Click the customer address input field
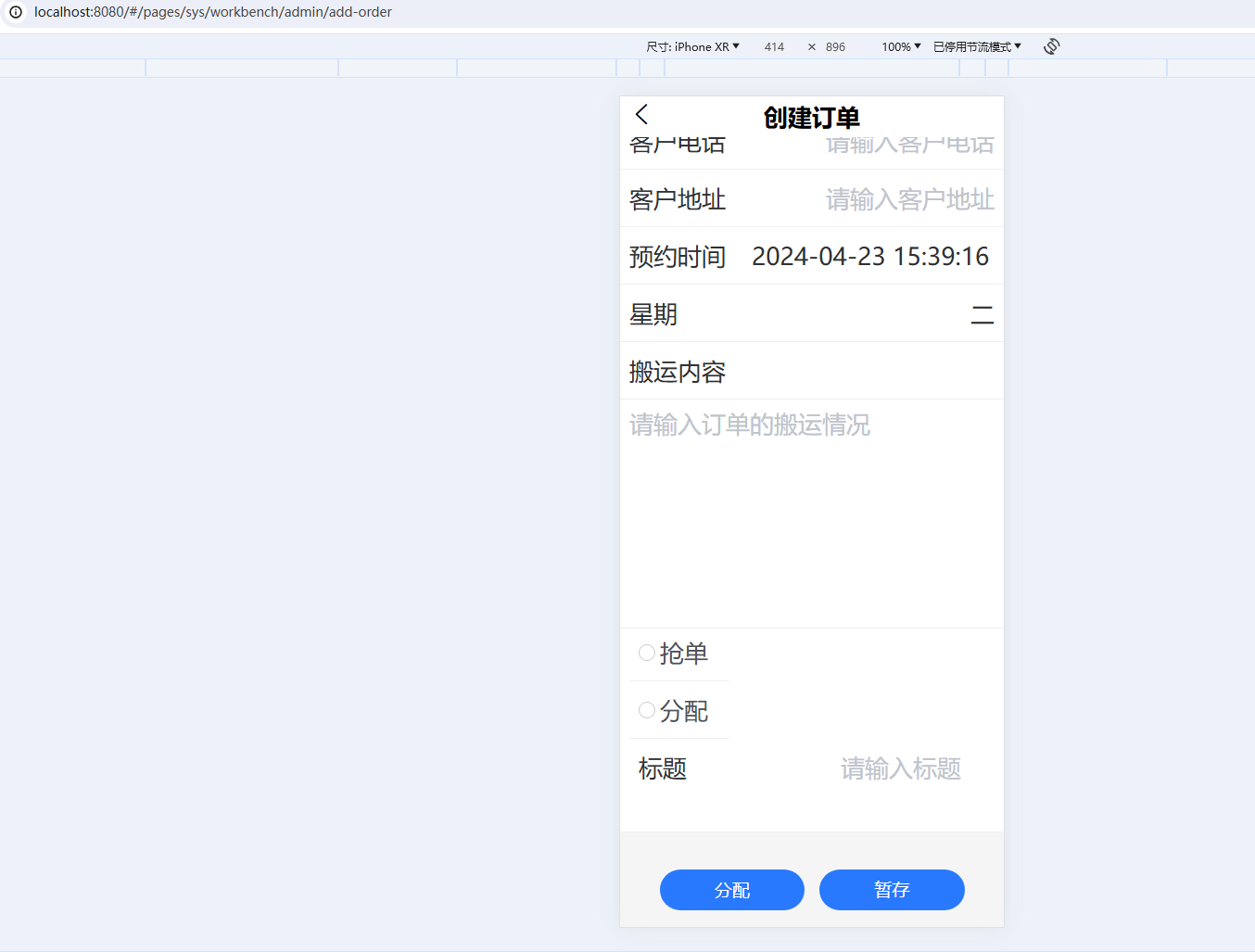Viewport: 1255px width, 952px height. pos(909,199)
